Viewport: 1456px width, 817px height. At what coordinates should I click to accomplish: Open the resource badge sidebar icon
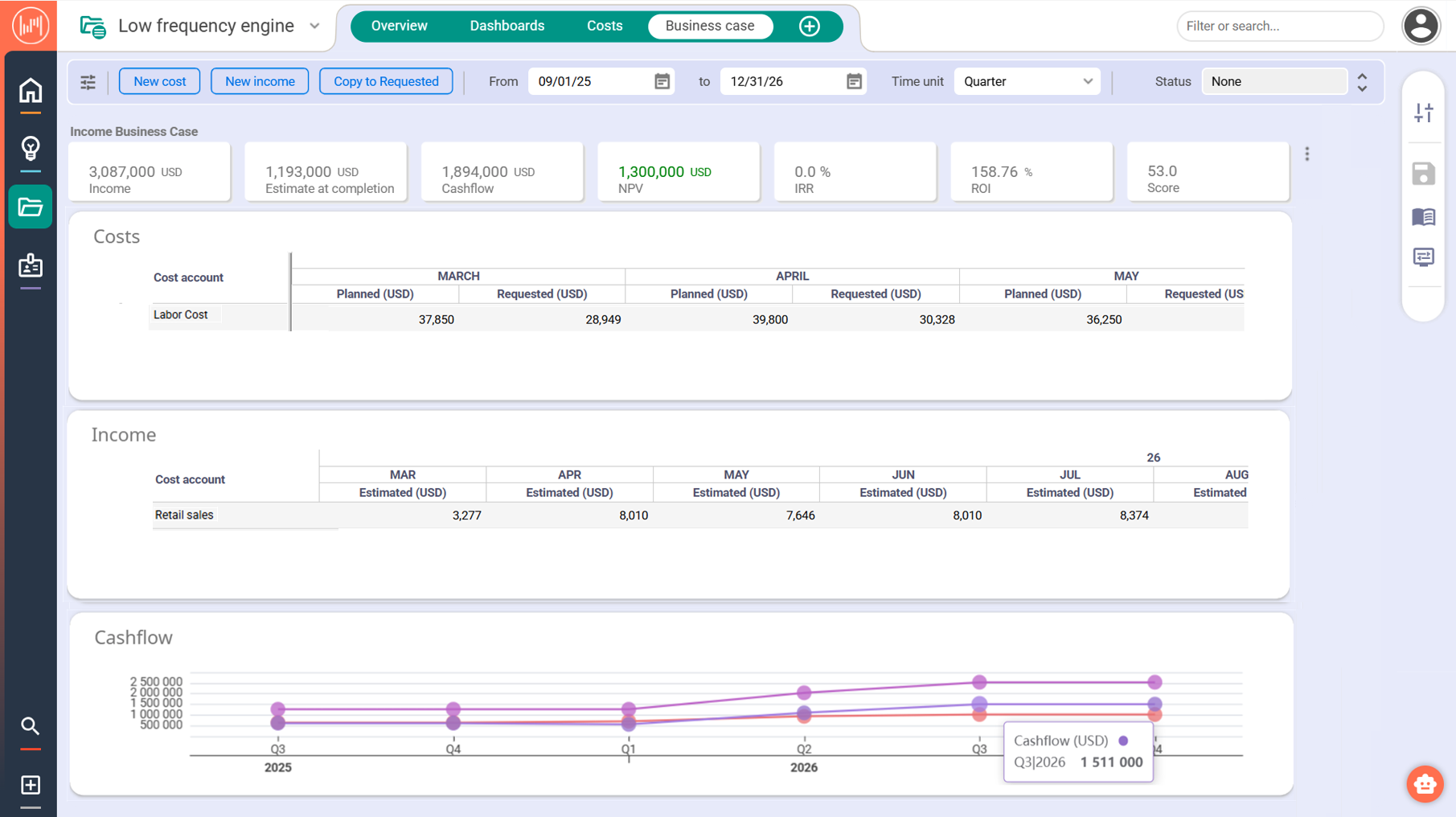click(x=30, y=265)
